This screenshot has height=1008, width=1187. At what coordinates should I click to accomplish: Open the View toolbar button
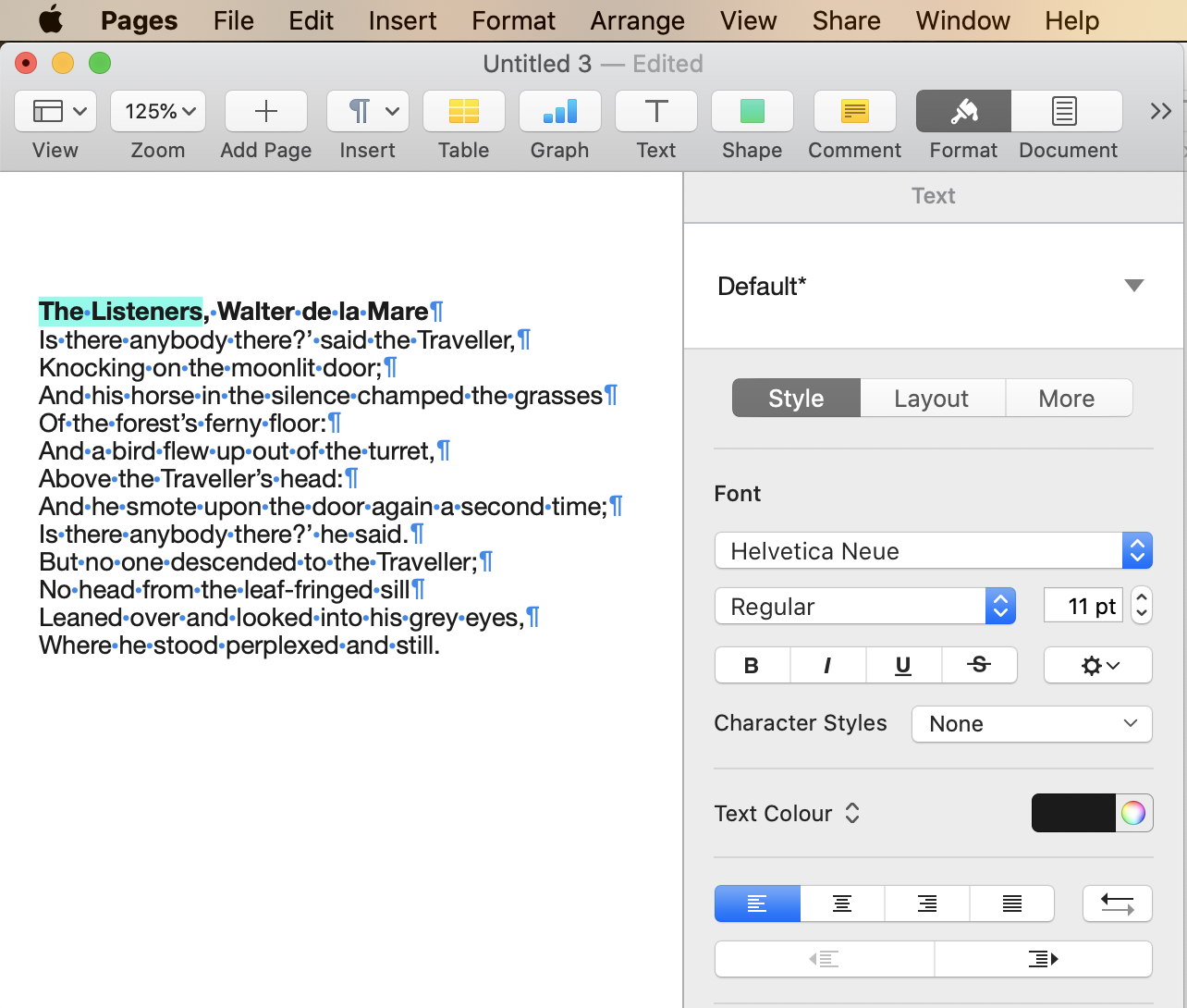tap(55, 112)
